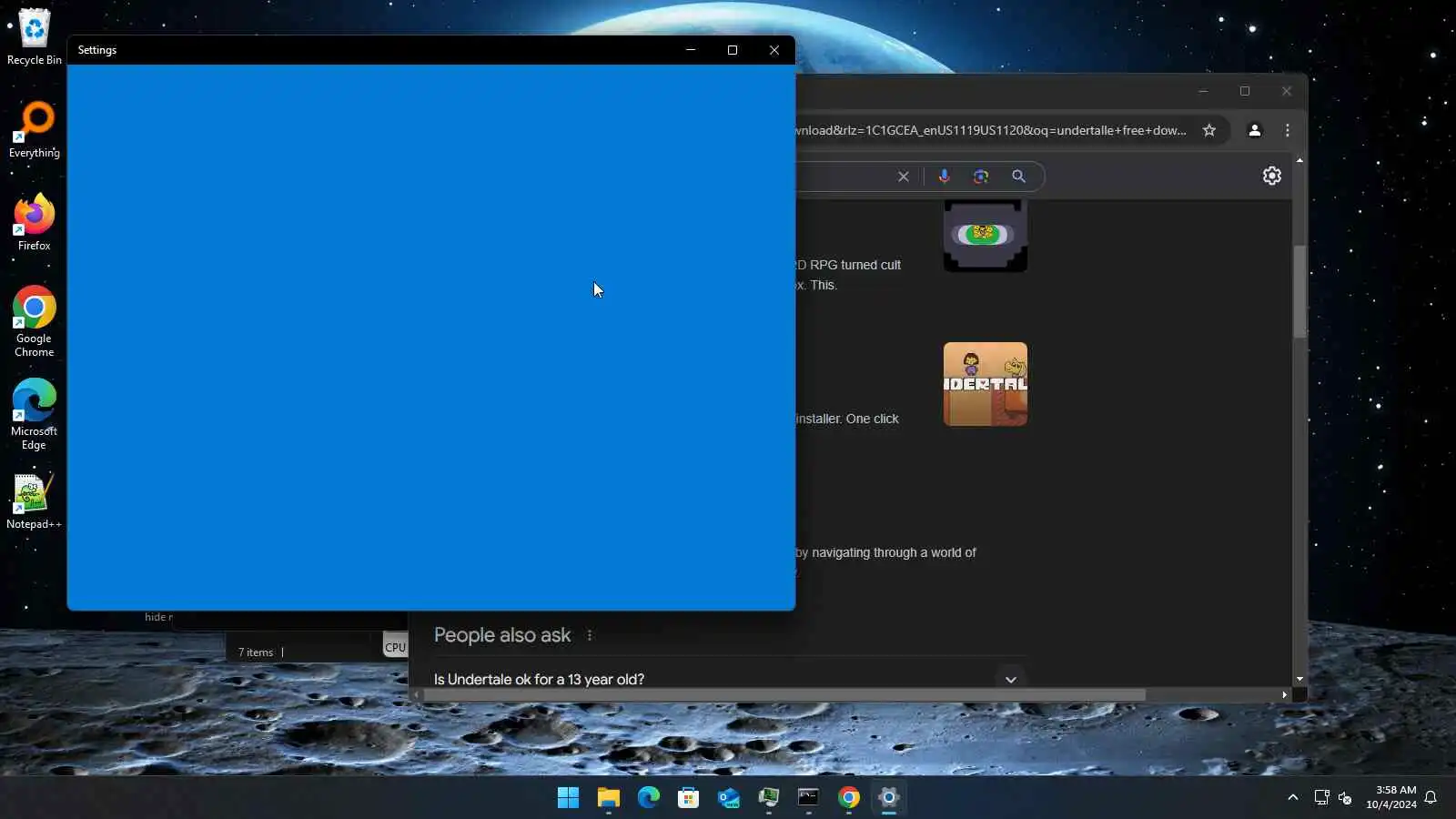Click the Chrome address bar URL
The width and height of the screenshot is (1456, 819).
[991, 130]
